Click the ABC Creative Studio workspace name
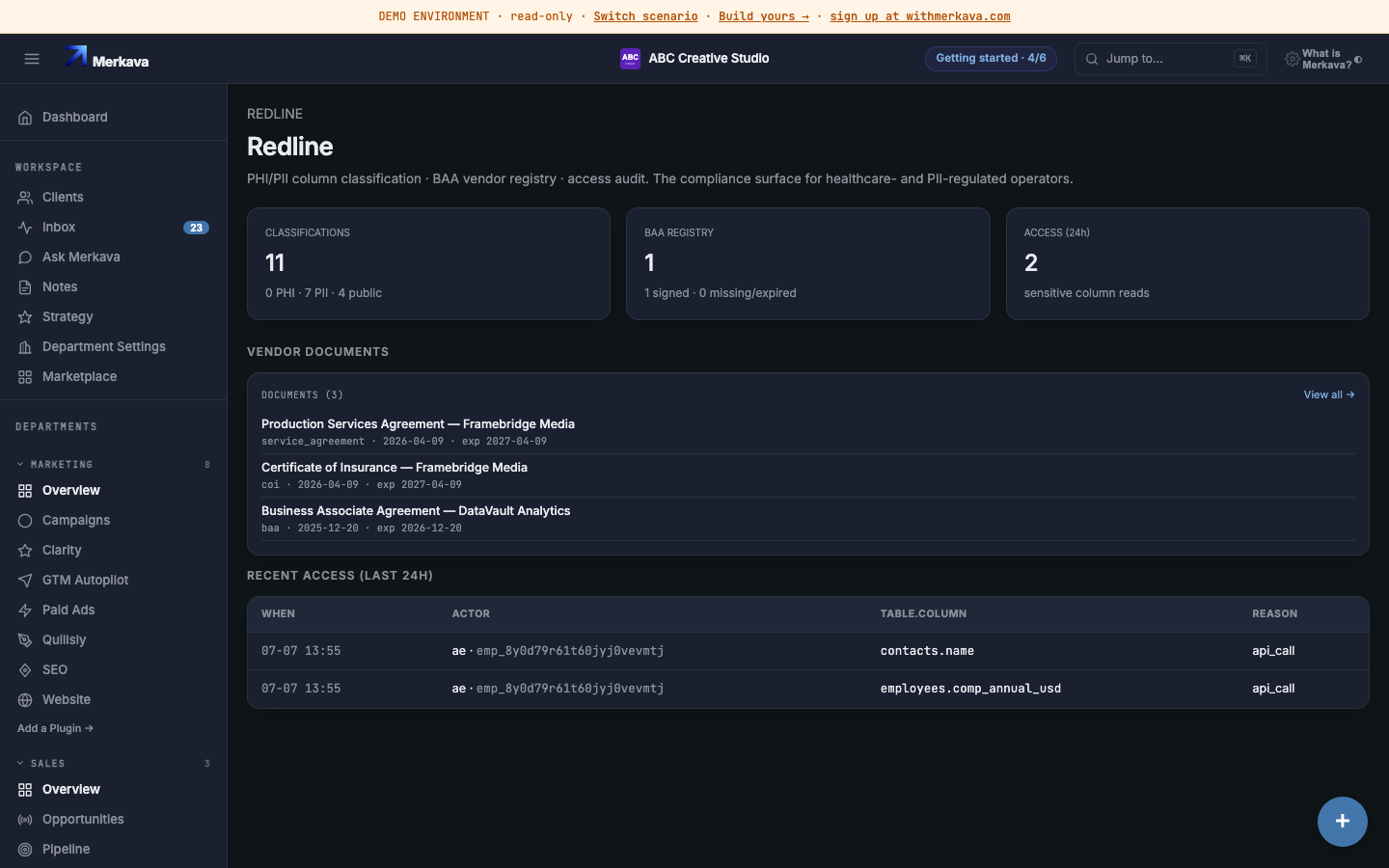The height and width of the screenshot is (868, 1389). [709, 59]
